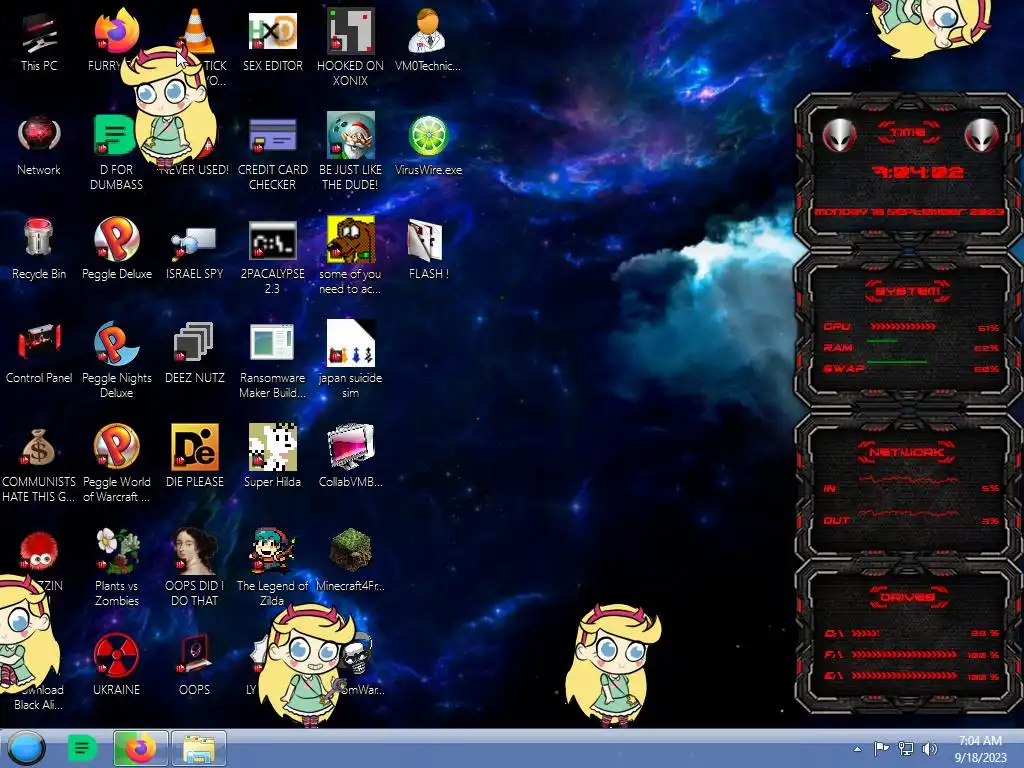1024x768 pixels.
Task: Open Control Panel desktop shortcut
Action: coord(39,353)
